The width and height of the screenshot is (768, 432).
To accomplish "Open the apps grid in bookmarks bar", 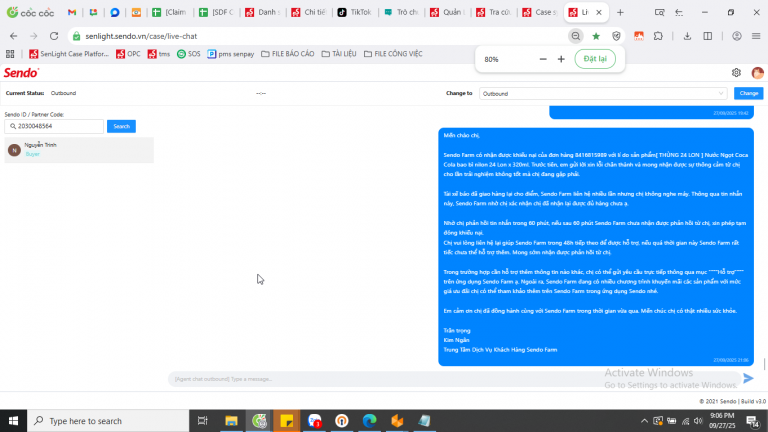I will [10, 54].
